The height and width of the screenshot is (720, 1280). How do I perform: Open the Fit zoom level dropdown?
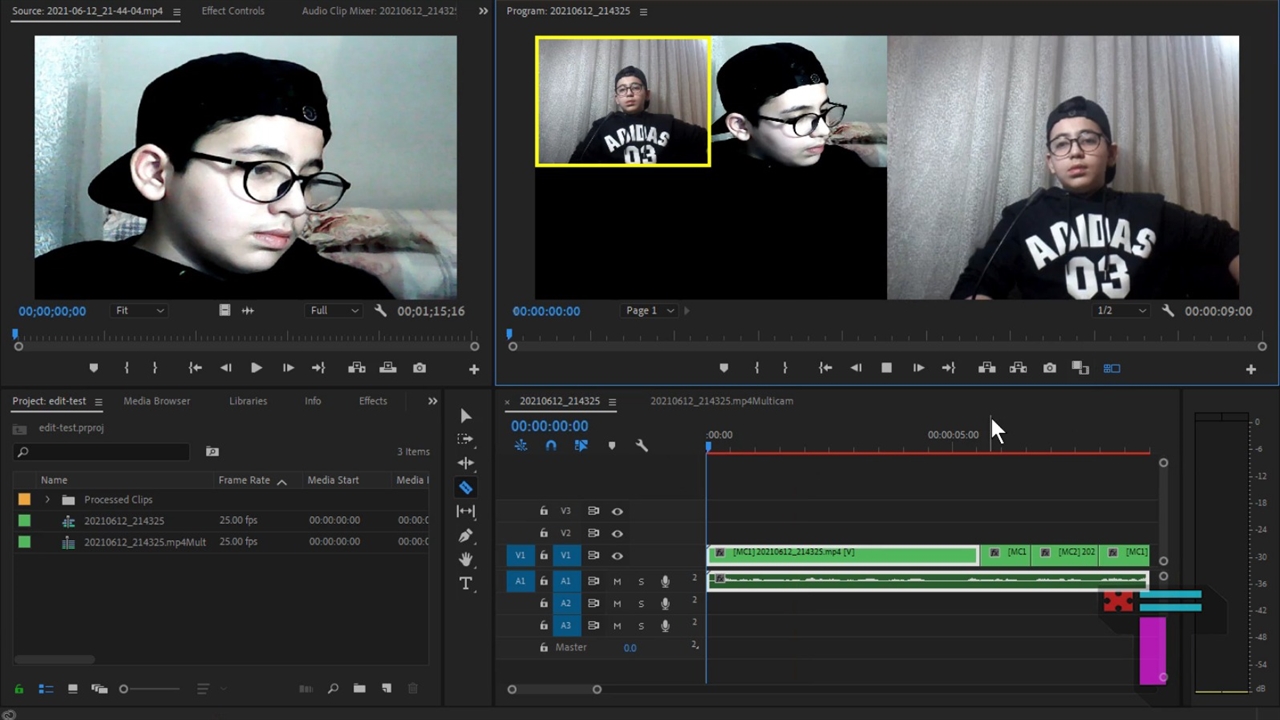[x=139, y=311]
